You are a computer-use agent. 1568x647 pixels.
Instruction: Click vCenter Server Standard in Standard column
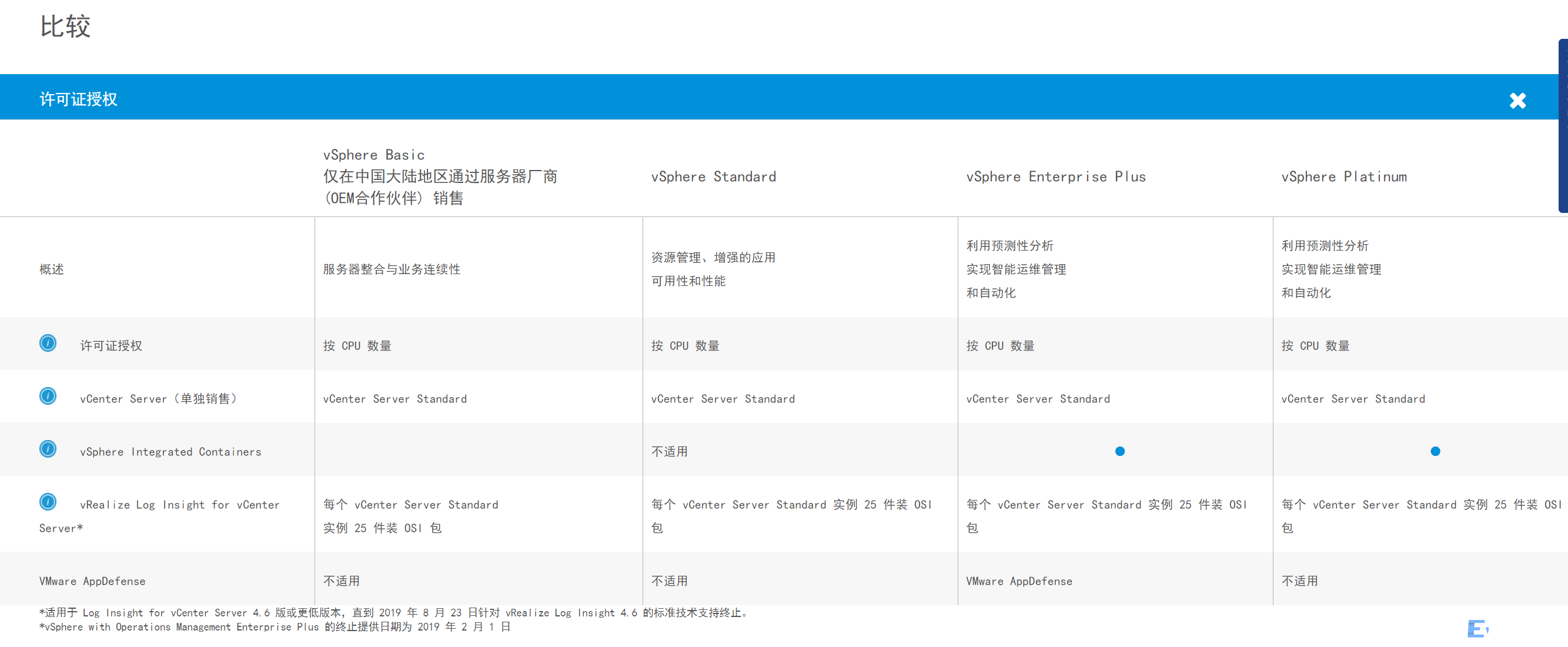pyautogui.click(x=723, y=398)
